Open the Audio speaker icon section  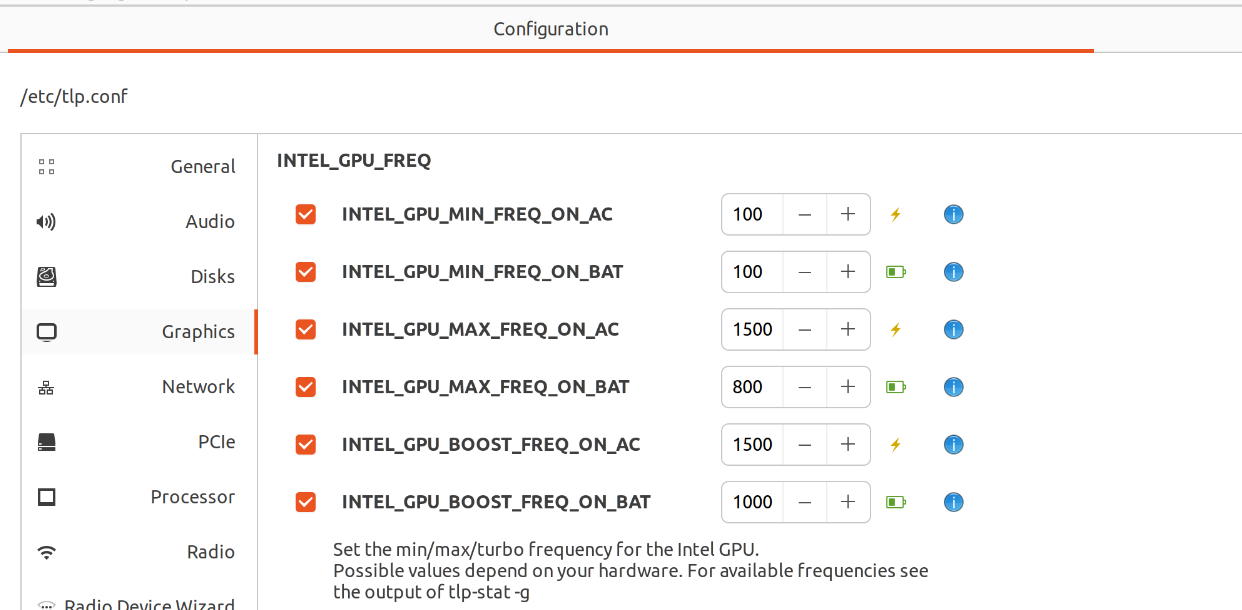(x=46, y=222)
